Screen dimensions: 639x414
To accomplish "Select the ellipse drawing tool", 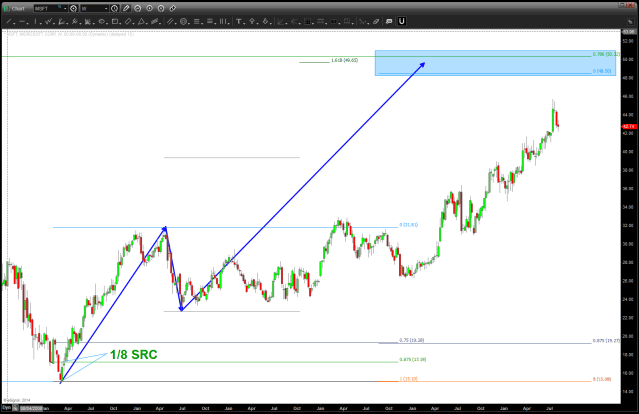I will click(101, 21).
